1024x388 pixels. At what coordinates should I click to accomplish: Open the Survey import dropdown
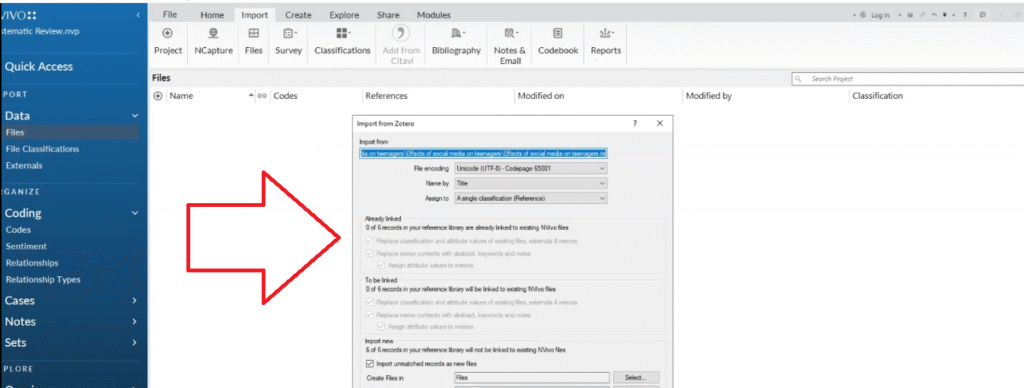tap(288, 42)
